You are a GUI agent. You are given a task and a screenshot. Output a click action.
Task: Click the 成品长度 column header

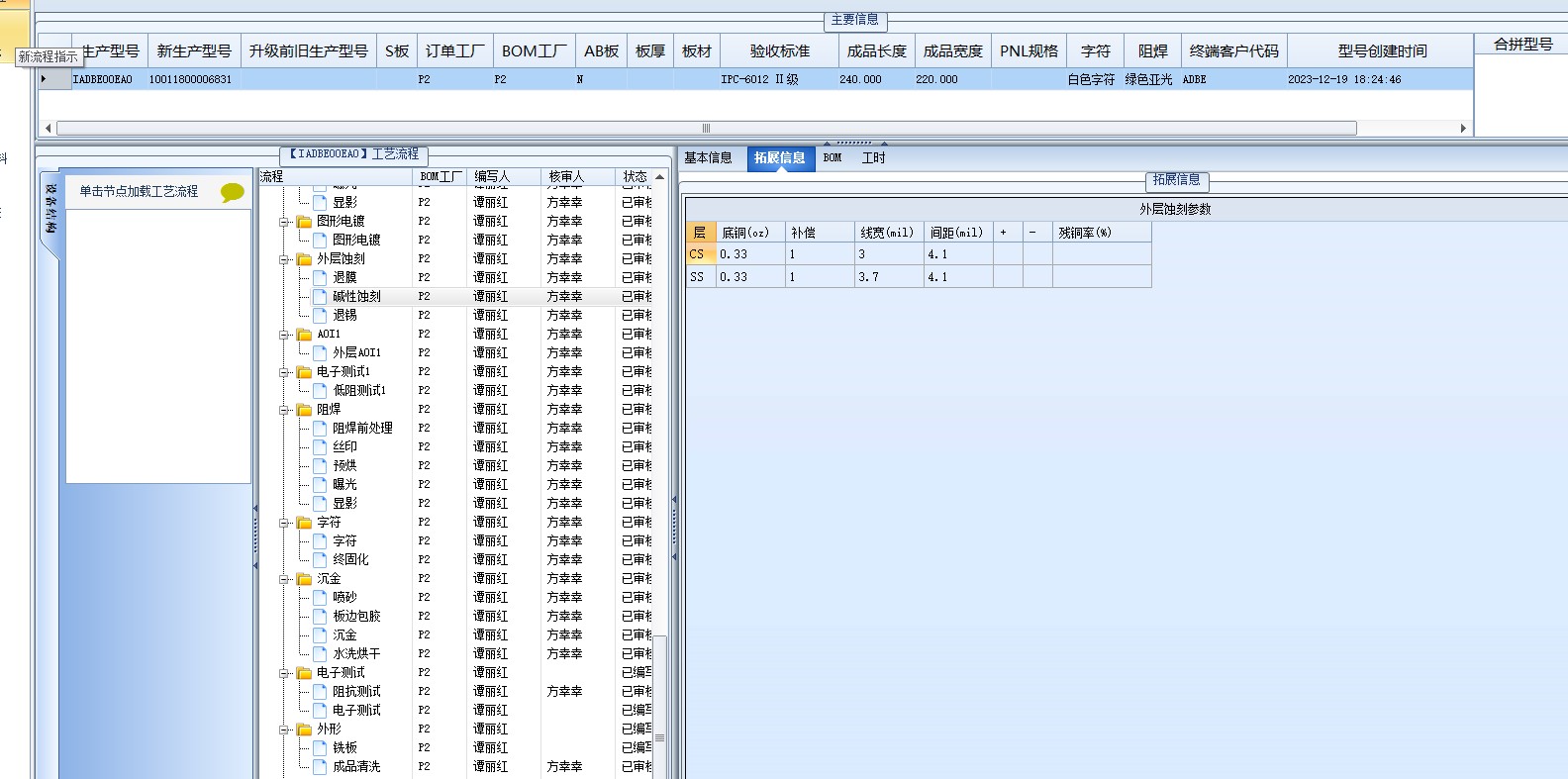[x=876, y=51]
